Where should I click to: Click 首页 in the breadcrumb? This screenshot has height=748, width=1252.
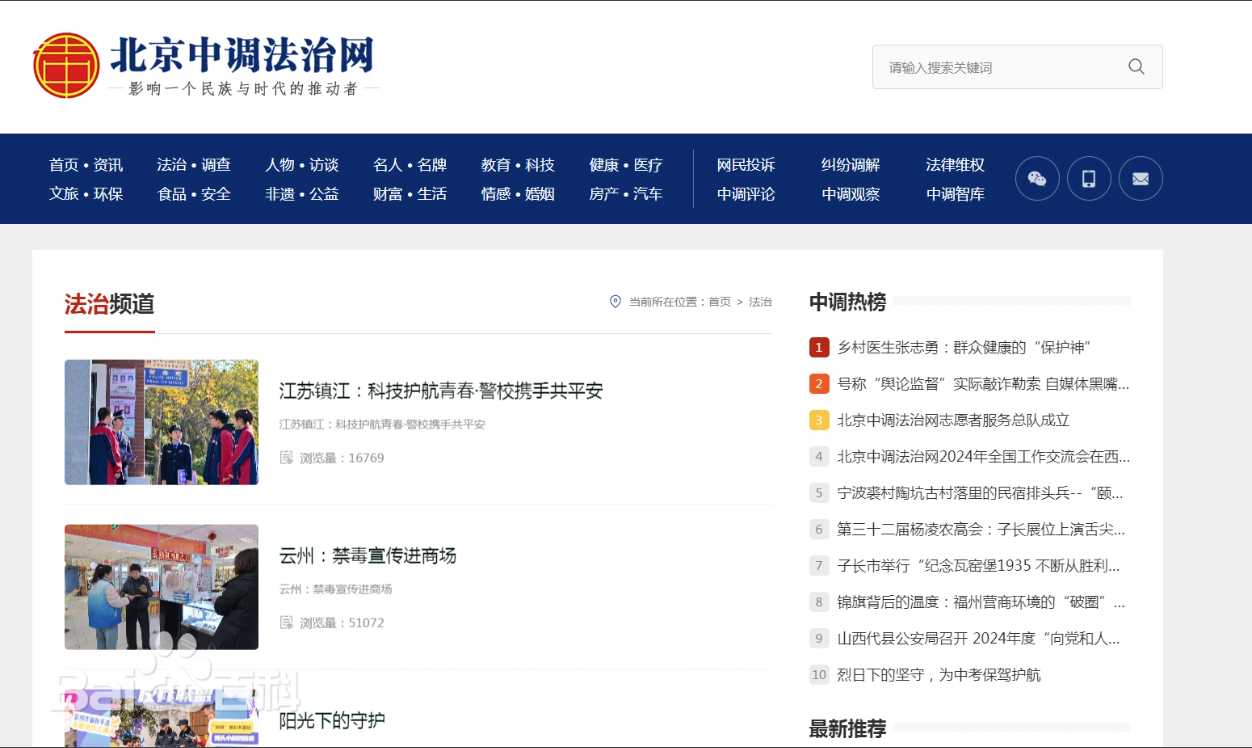(x=719, y=302)
